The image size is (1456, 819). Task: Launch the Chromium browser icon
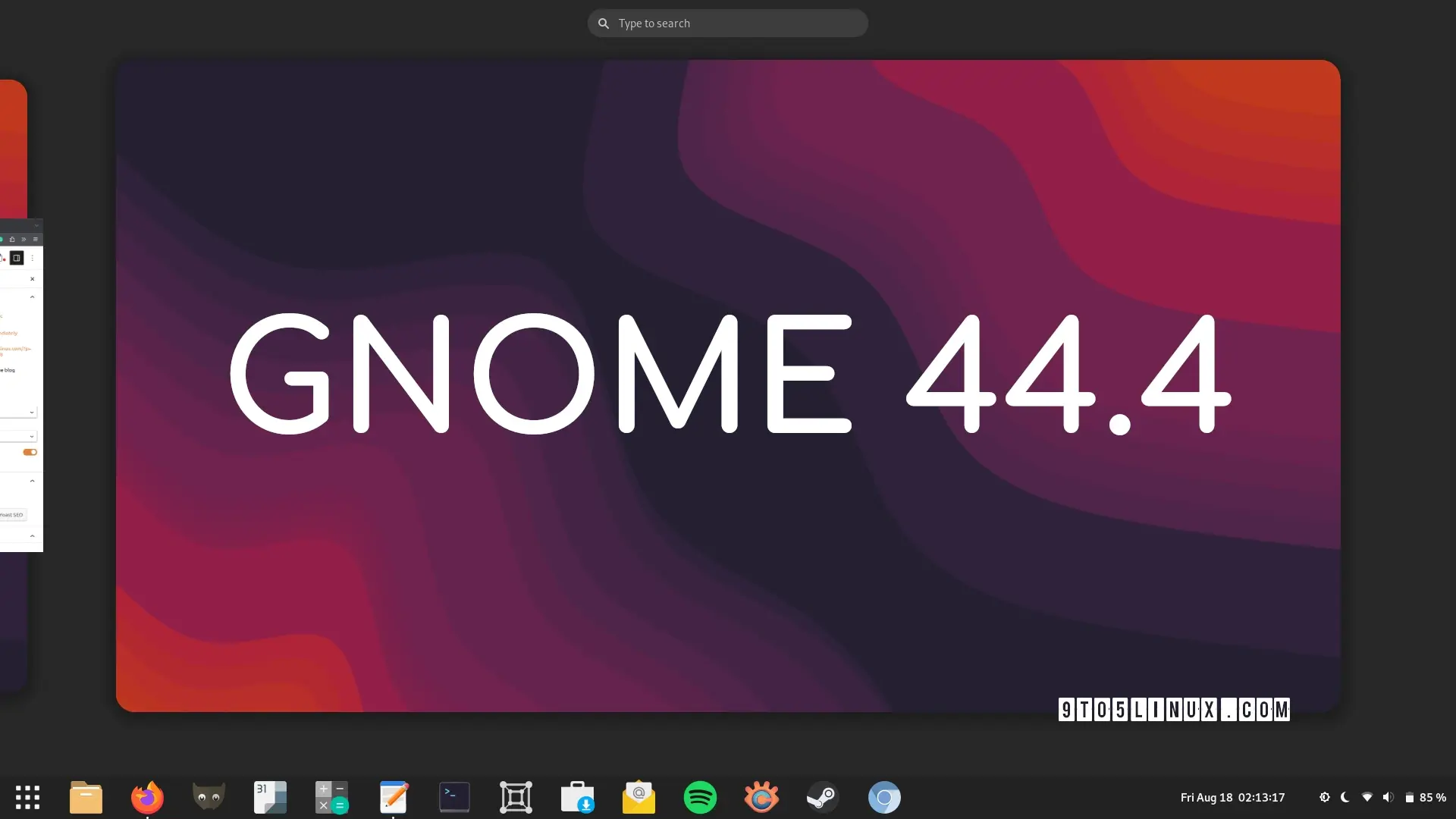[x=884, y=797]
